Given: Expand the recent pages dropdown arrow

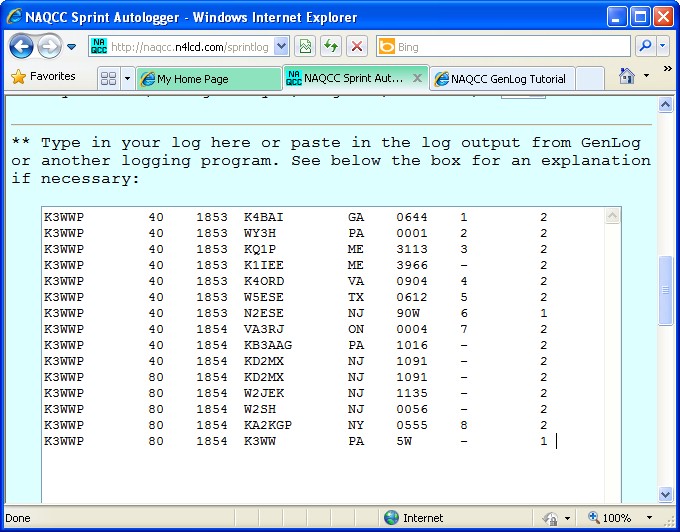Looking at the screenshot, I should click(x=72, y=47).
